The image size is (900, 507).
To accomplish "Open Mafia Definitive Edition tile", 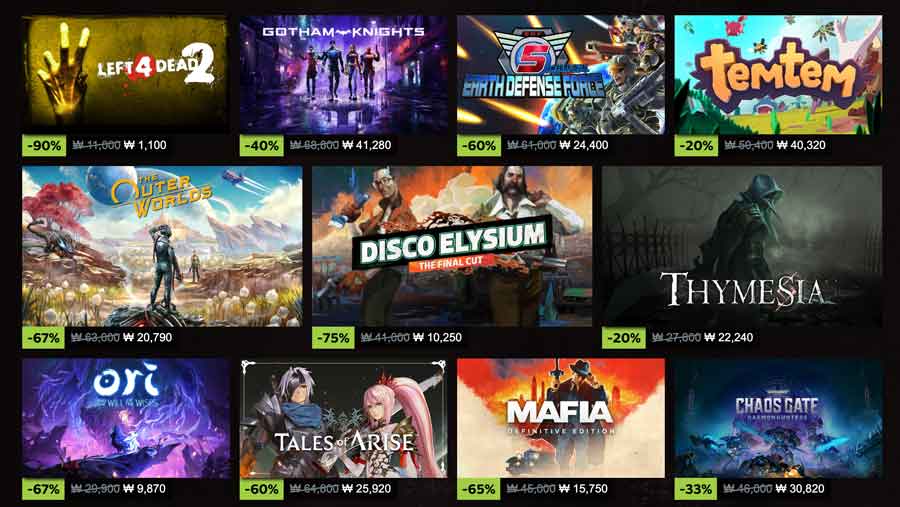I will pyautogui.click(x=561, y=418).
